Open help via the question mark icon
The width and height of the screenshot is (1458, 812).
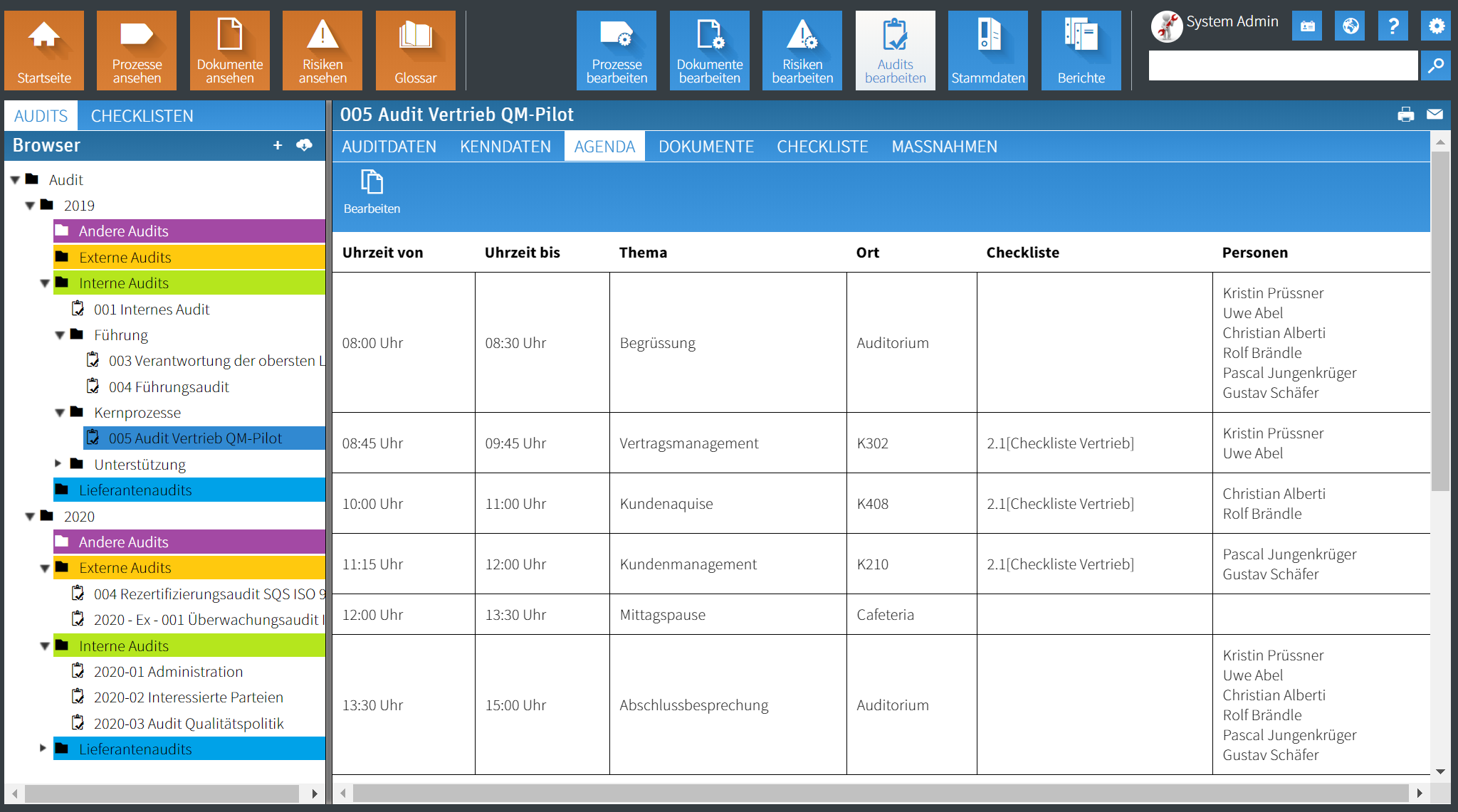point(1393,26)
